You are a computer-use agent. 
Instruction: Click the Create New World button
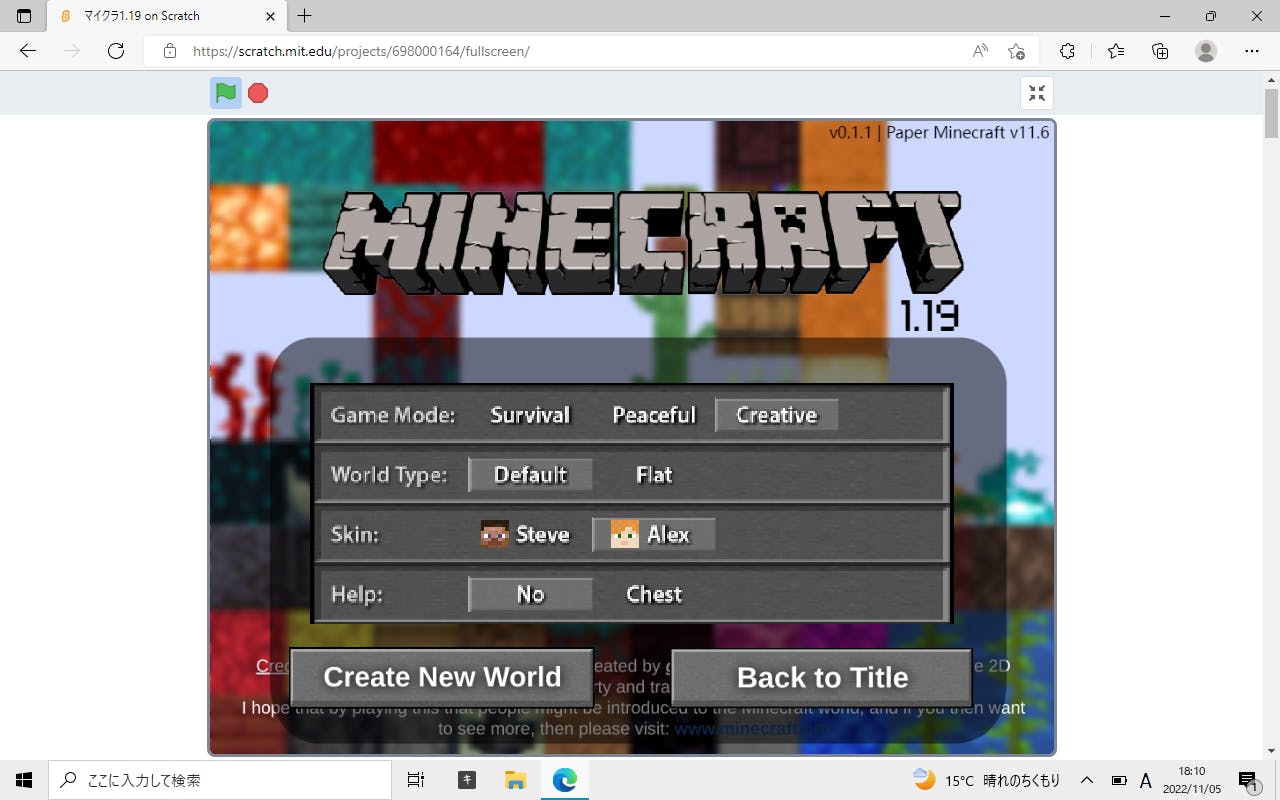pyautogui.click(x=442, y=677)
